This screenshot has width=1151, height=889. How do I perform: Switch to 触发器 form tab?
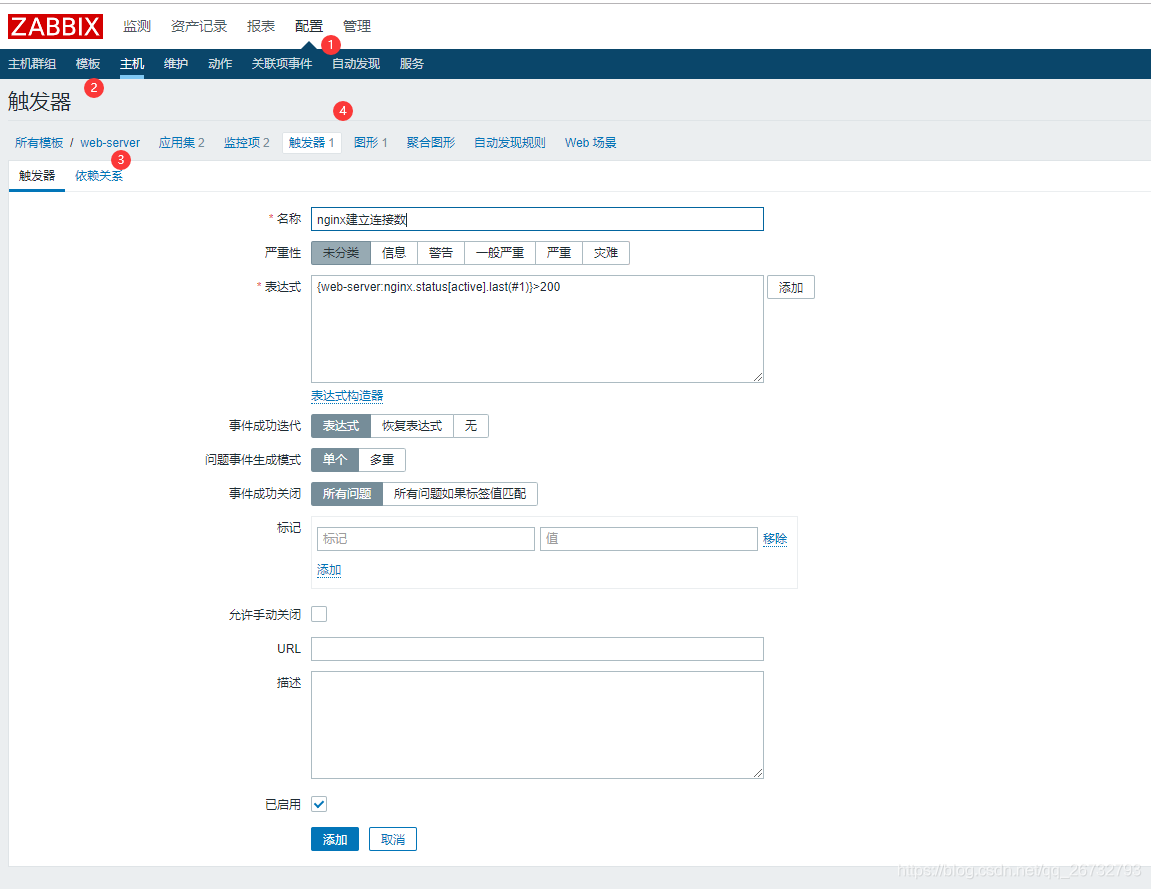point(37,175)
